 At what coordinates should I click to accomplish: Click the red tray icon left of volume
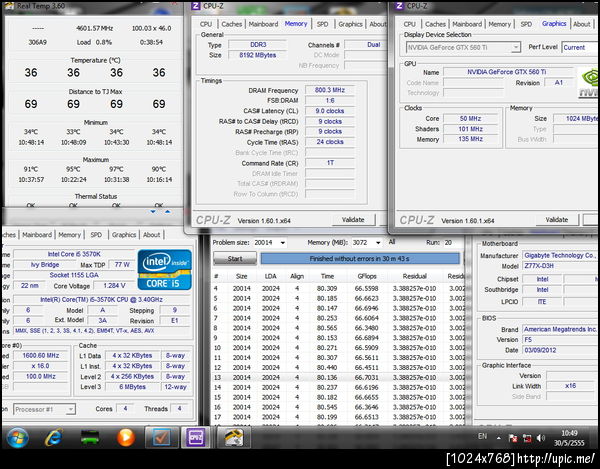pos(527,438)
